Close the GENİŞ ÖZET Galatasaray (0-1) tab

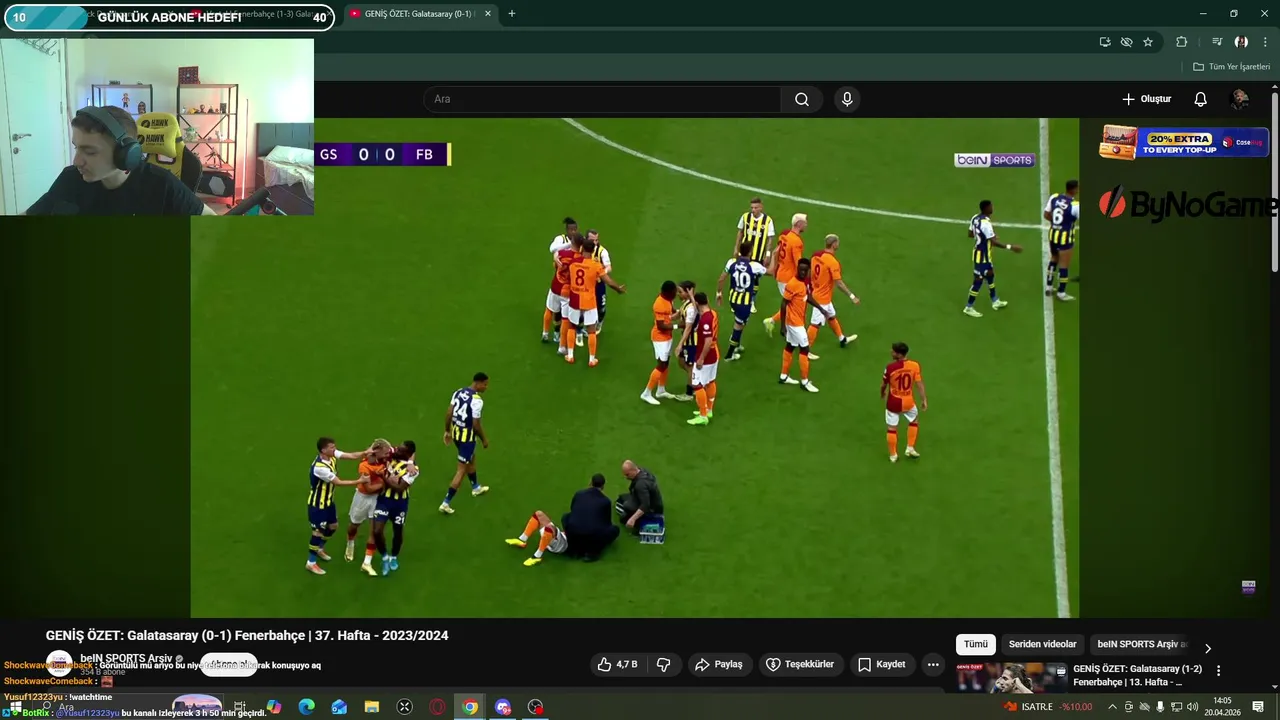pyautogui.click(x=488, y=14)
